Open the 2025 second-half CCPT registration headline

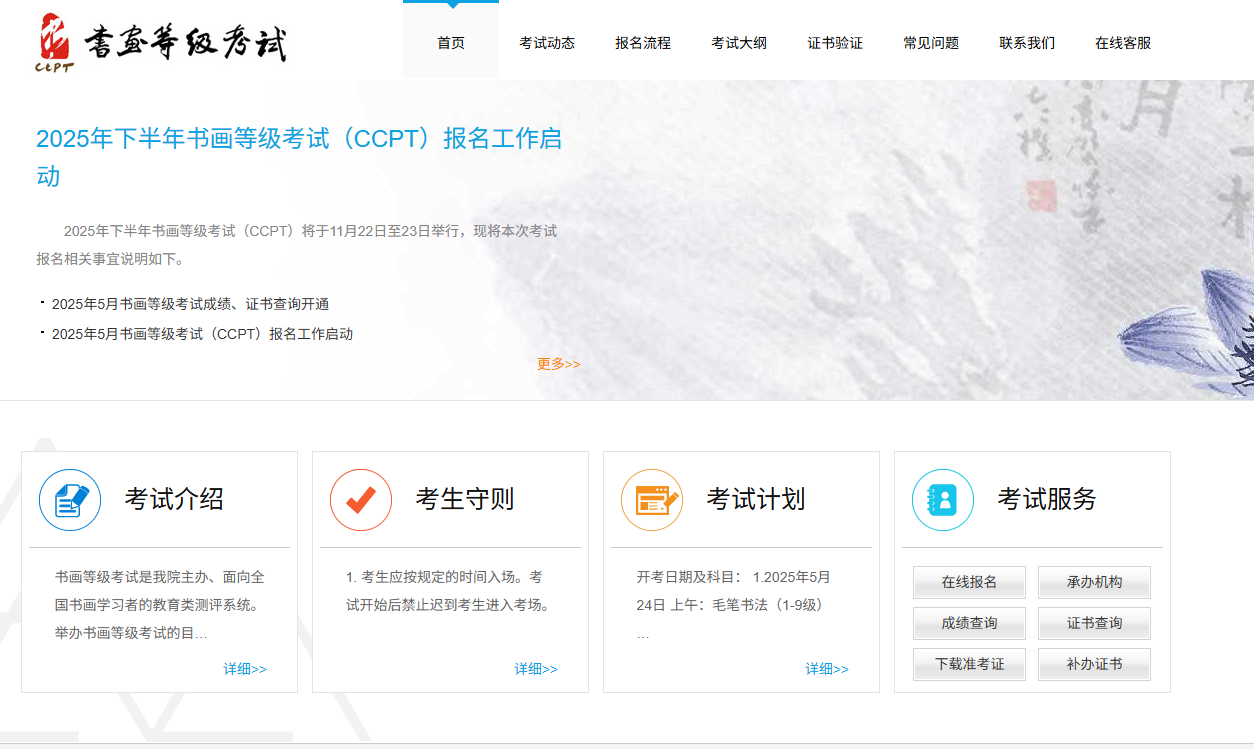pyautogui.click(x=298, y=158)
